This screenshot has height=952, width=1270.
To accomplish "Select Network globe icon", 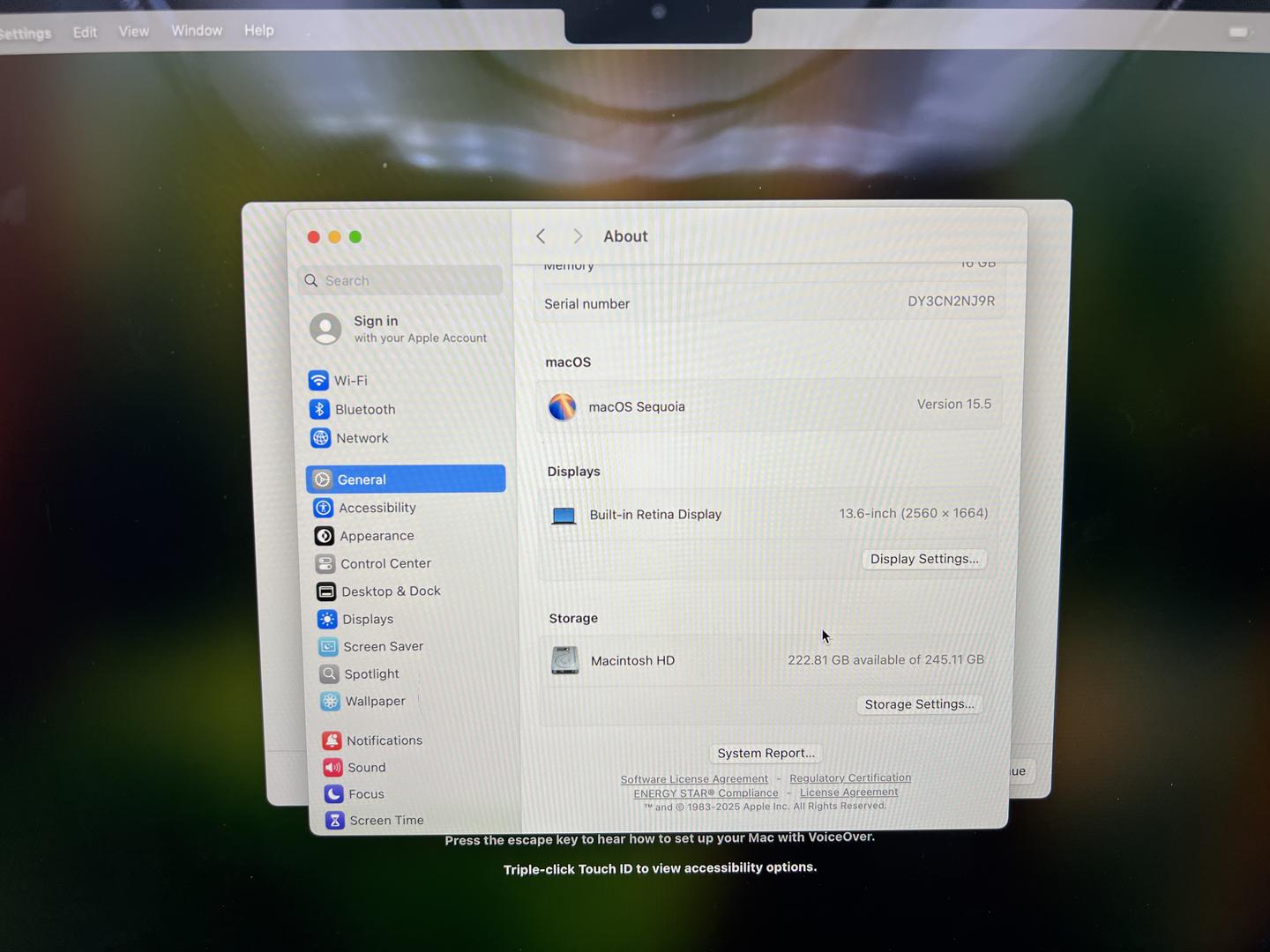I will pos(320,438).
